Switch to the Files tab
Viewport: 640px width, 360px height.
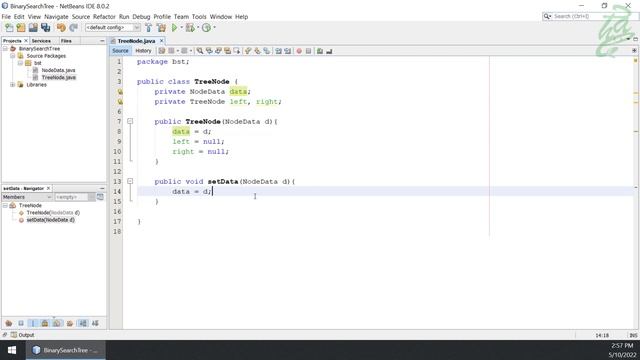[66, 41]
